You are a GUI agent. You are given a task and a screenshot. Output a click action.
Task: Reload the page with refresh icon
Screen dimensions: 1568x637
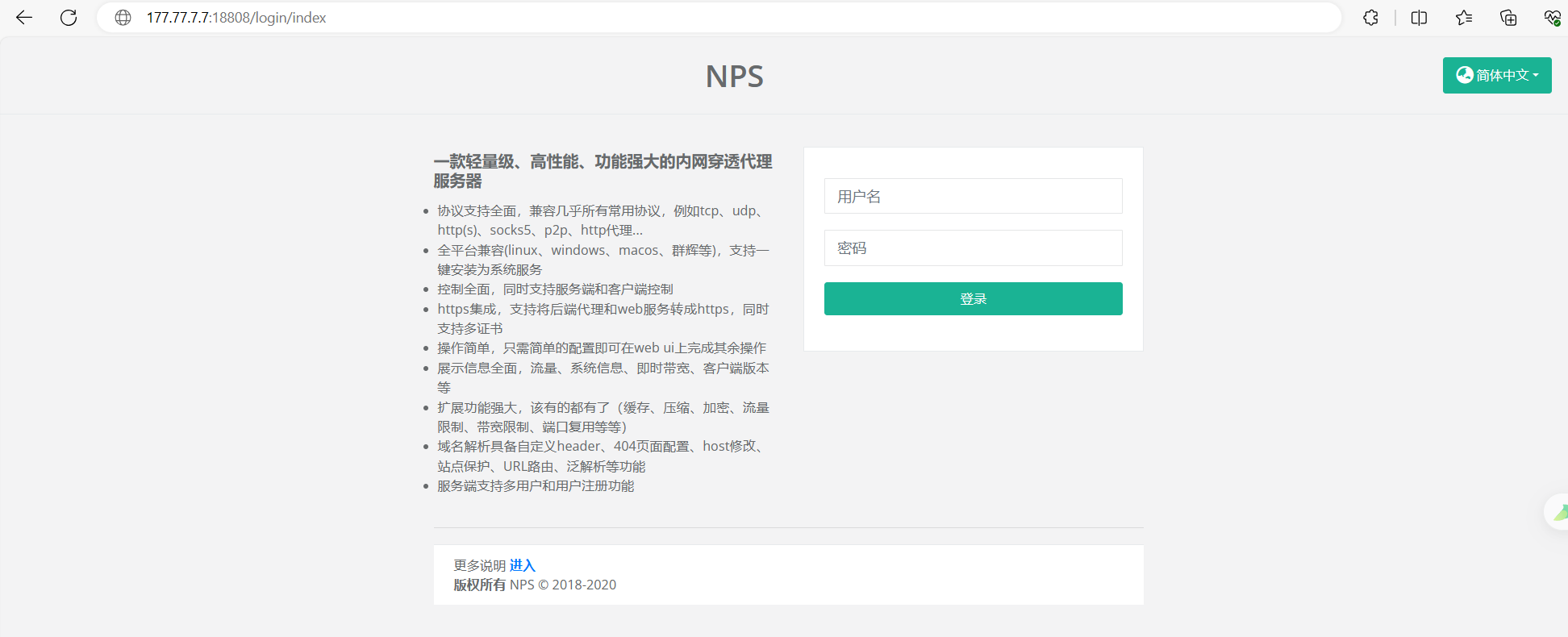pyautogui.click(x=69, y=18)
